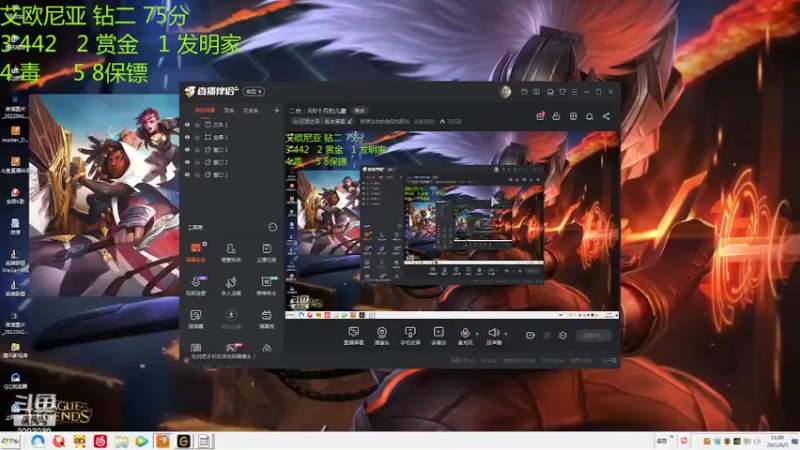Edit the game category pencil field
Image resolution: width=800 pixels, height=450 pixels.
point(322,121)
